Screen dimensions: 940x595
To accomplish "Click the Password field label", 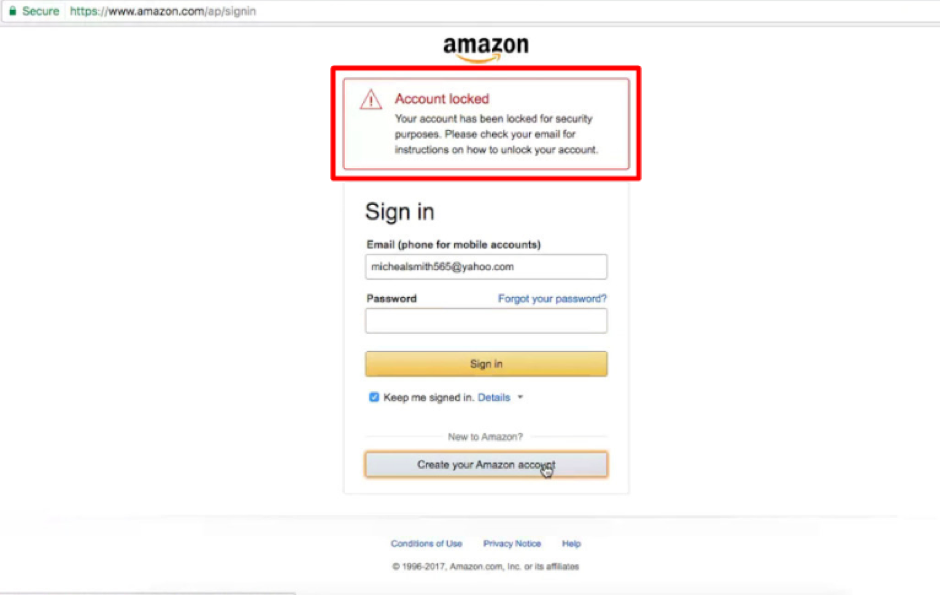I will click(391, 298).
